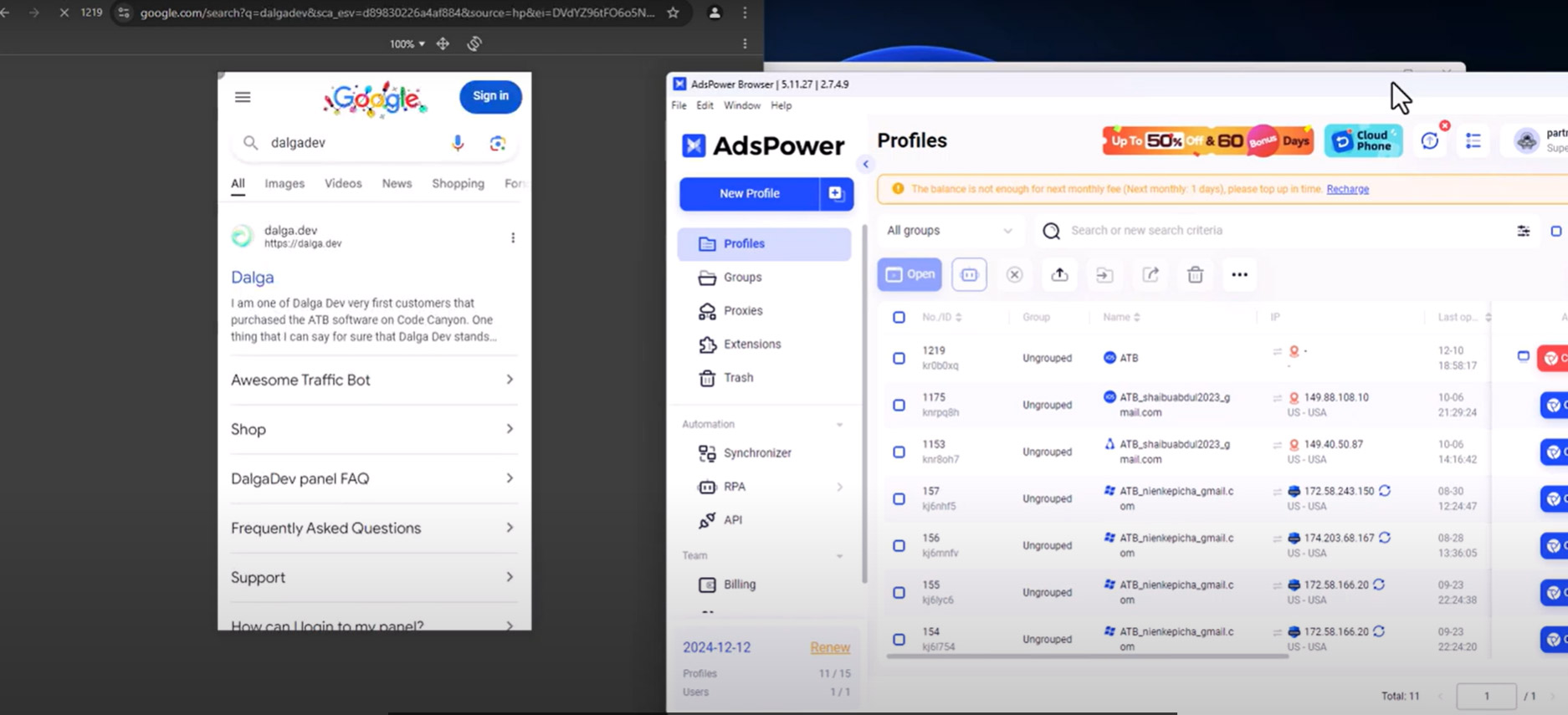Image resolution: width=1568 pixels, height=715 pixels.
Task: Select the checkbox for profile 157
Action: (899, 498)
